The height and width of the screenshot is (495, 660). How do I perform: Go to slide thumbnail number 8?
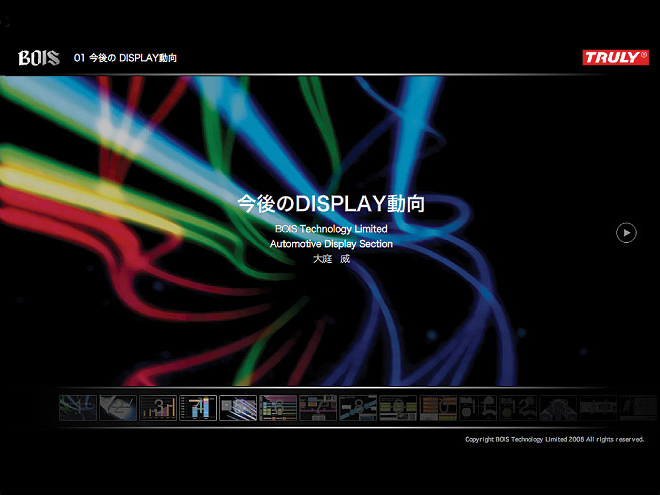point(358,407)
